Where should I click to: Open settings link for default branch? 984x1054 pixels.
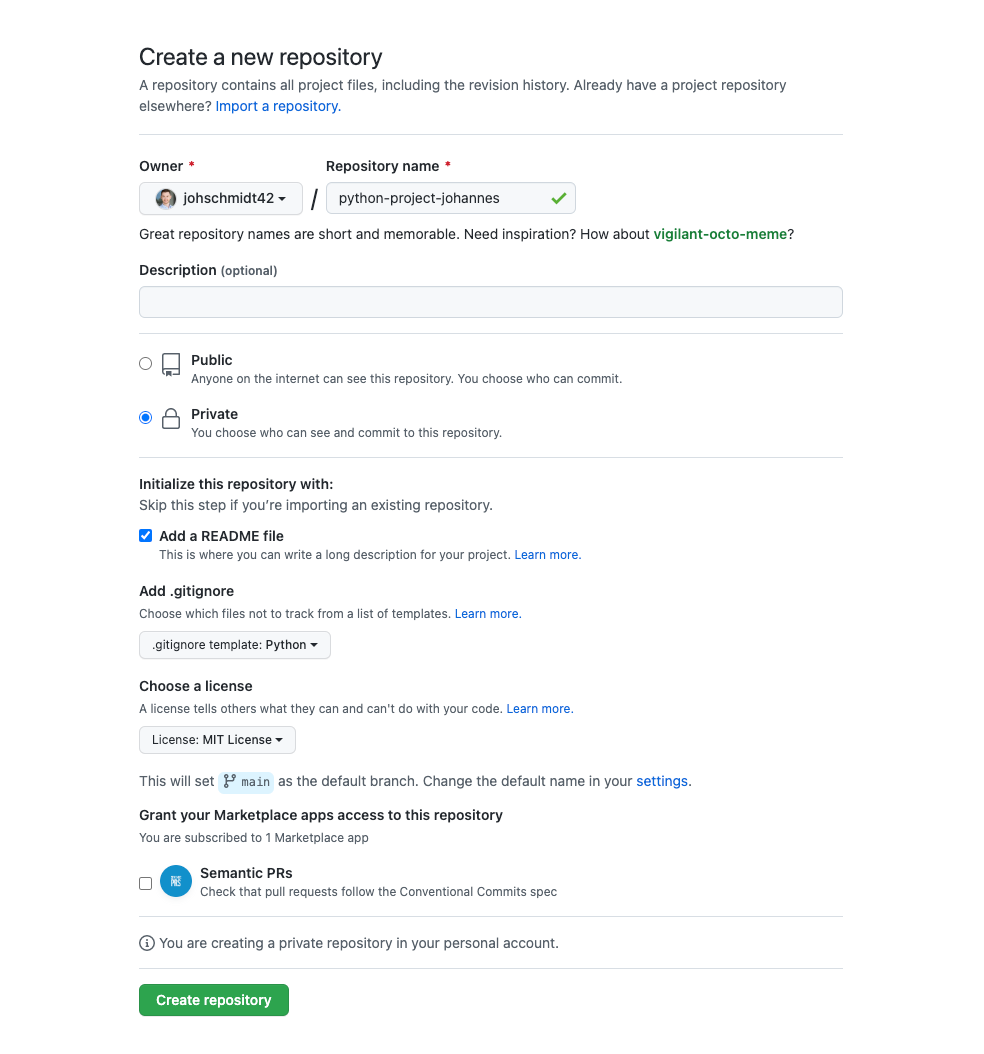pos(662,781)
